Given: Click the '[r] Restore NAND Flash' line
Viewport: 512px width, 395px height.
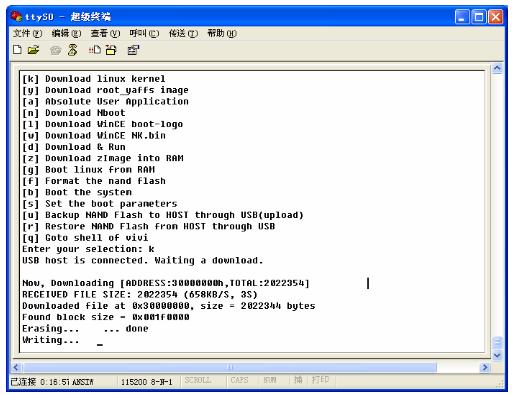Looking at the screenshot, I should point(149,226).
